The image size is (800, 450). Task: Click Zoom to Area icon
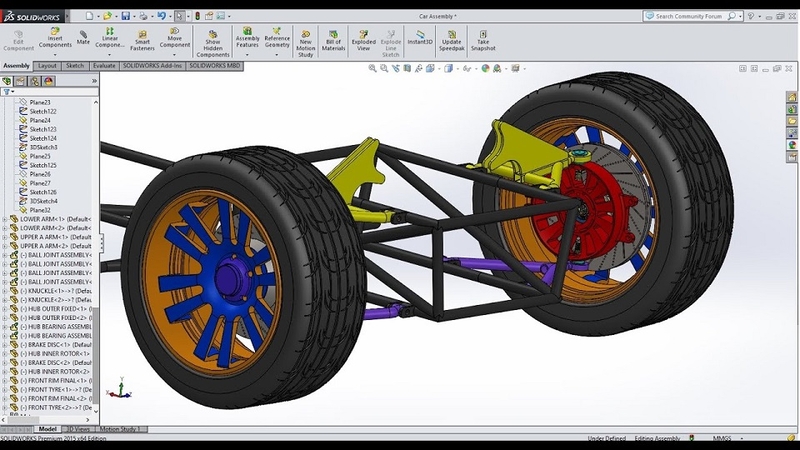[x=384, y=68]
